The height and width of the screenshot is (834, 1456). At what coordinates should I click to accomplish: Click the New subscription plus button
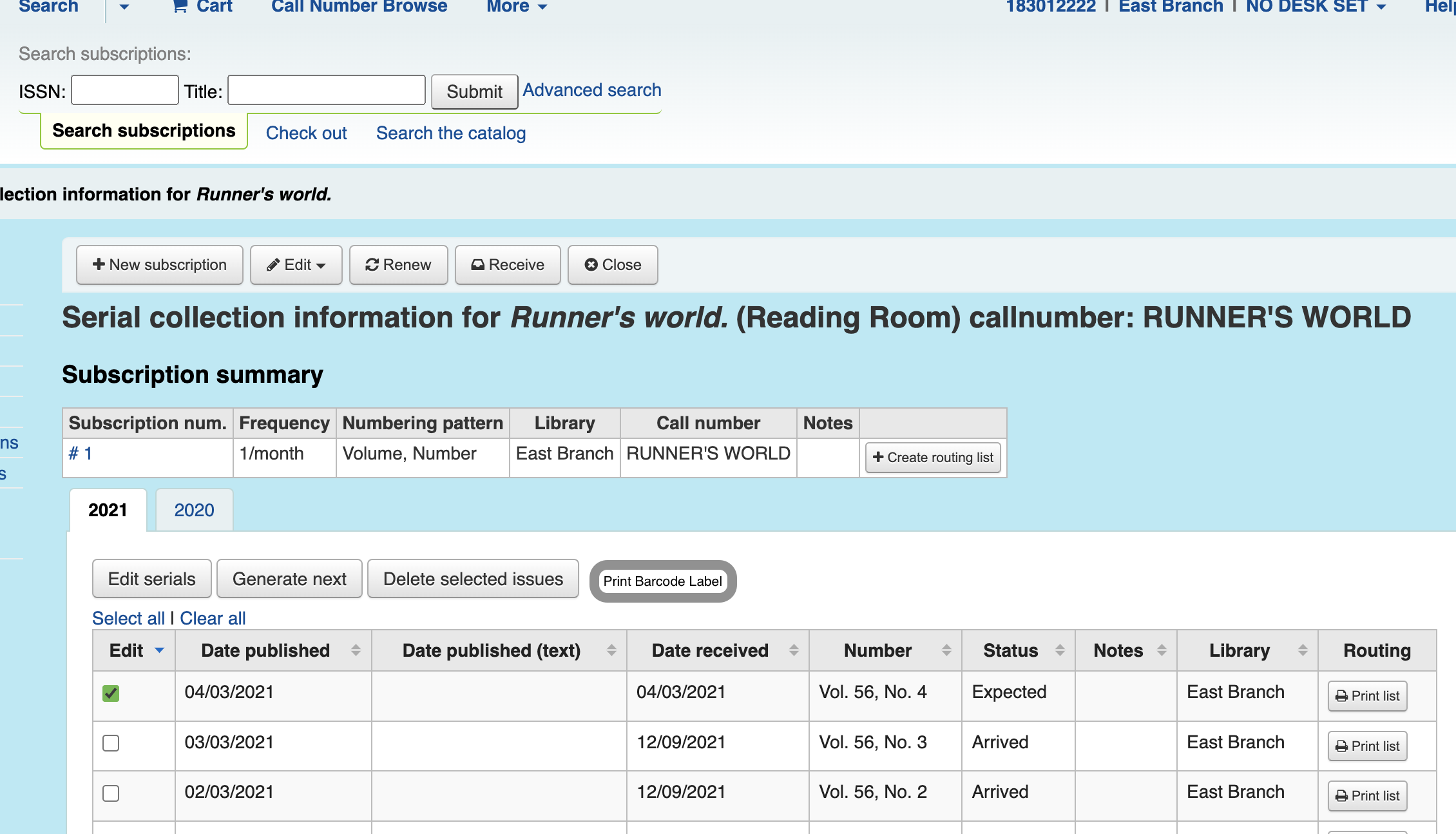(159, 265)
